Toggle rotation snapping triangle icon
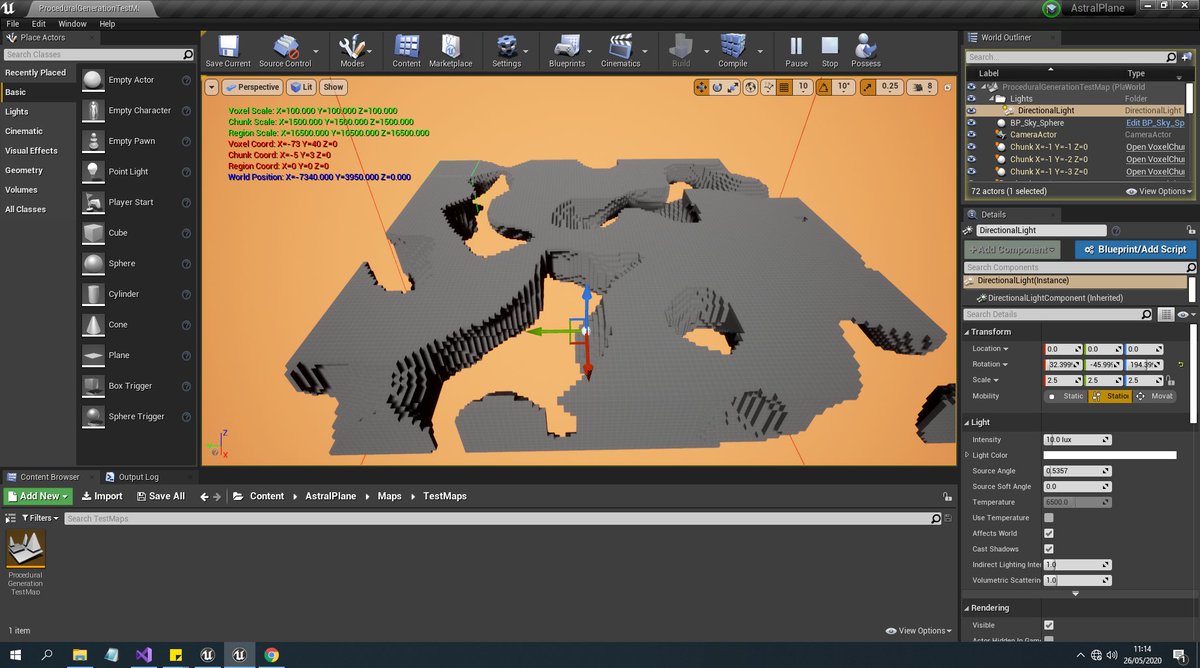The height and width of the screenshot is (668, 1200). pos(823,87)
